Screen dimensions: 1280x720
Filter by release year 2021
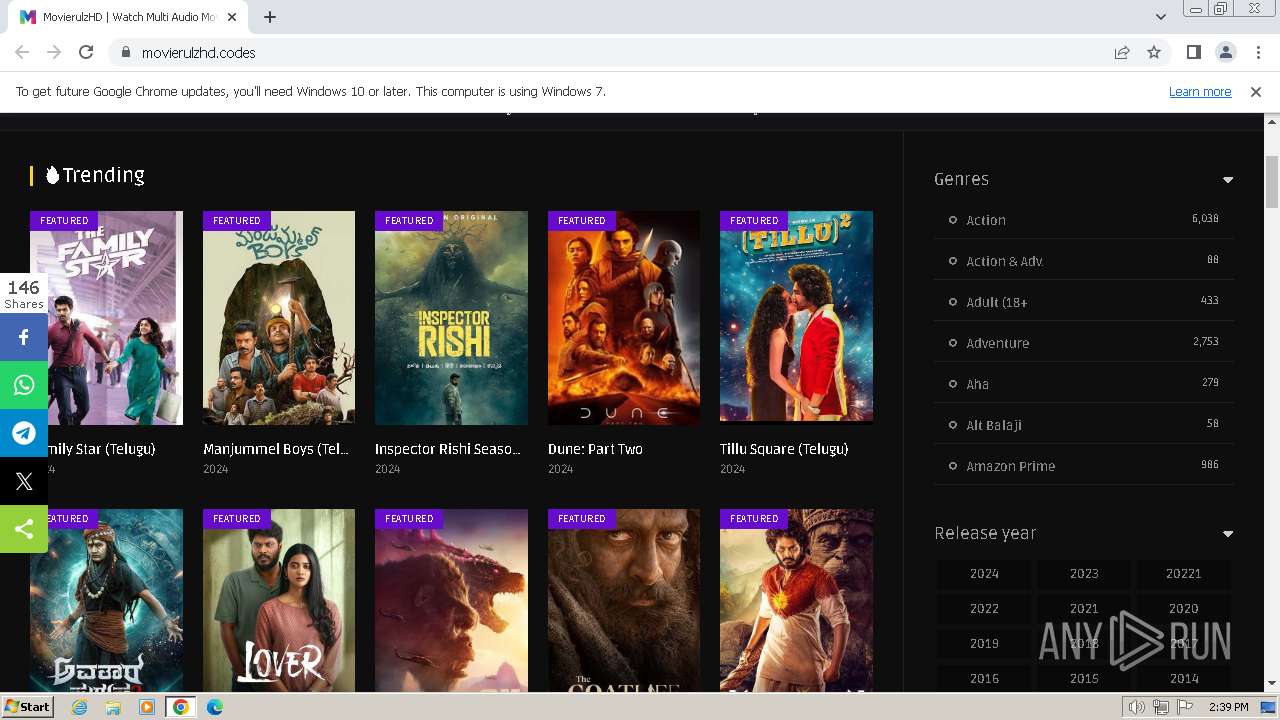point(1084,609)
